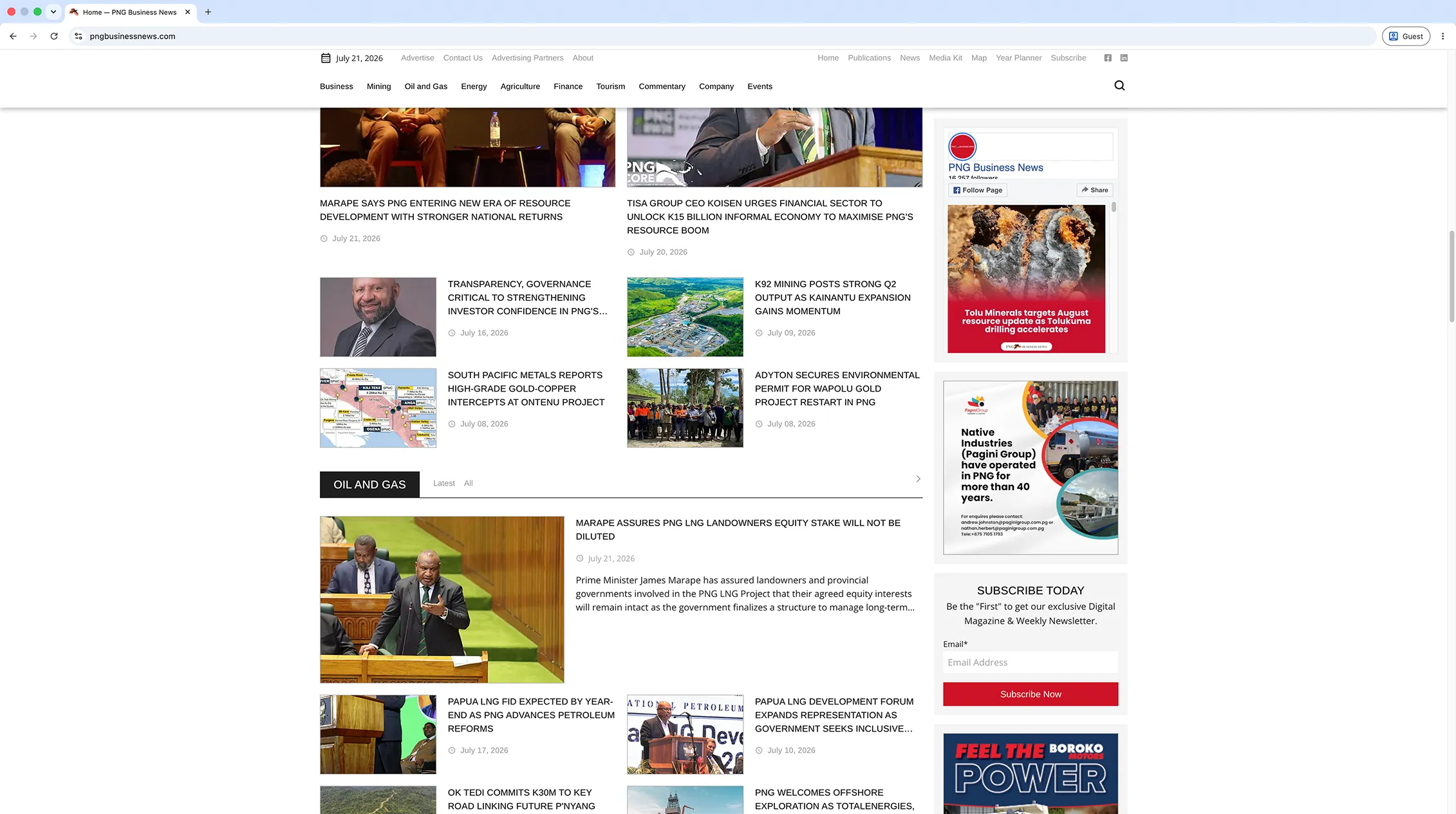Select the Latest tab in Oil and Gas

[443, 484]
